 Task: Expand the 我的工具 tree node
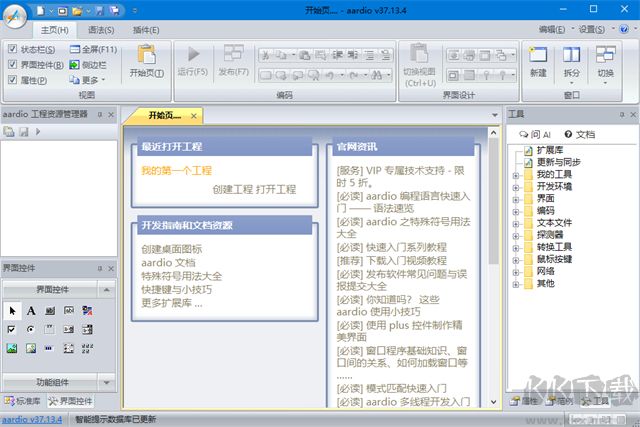pos(515,175)
